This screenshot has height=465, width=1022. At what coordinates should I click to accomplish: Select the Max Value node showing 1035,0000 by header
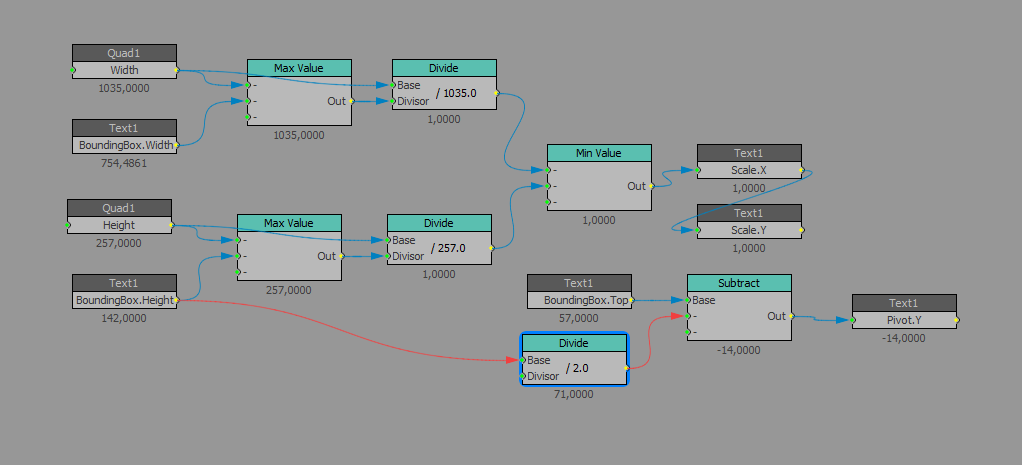point(299,68)
